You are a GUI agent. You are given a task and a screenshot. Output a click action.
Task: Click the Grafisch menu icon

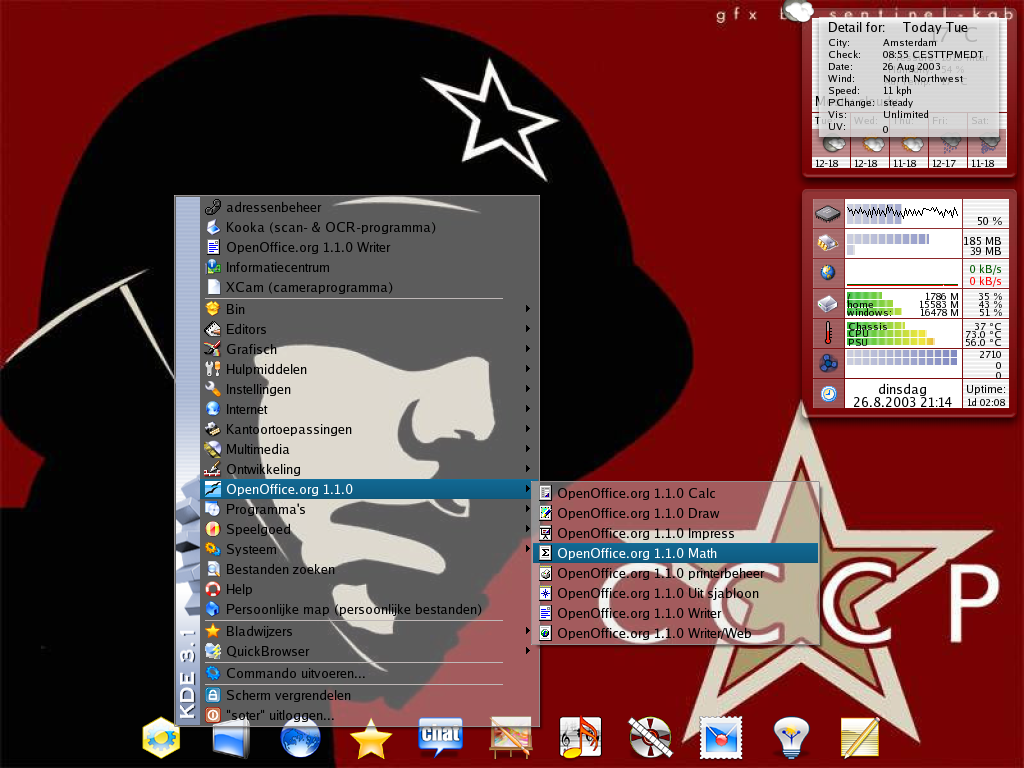click(212, 349)
